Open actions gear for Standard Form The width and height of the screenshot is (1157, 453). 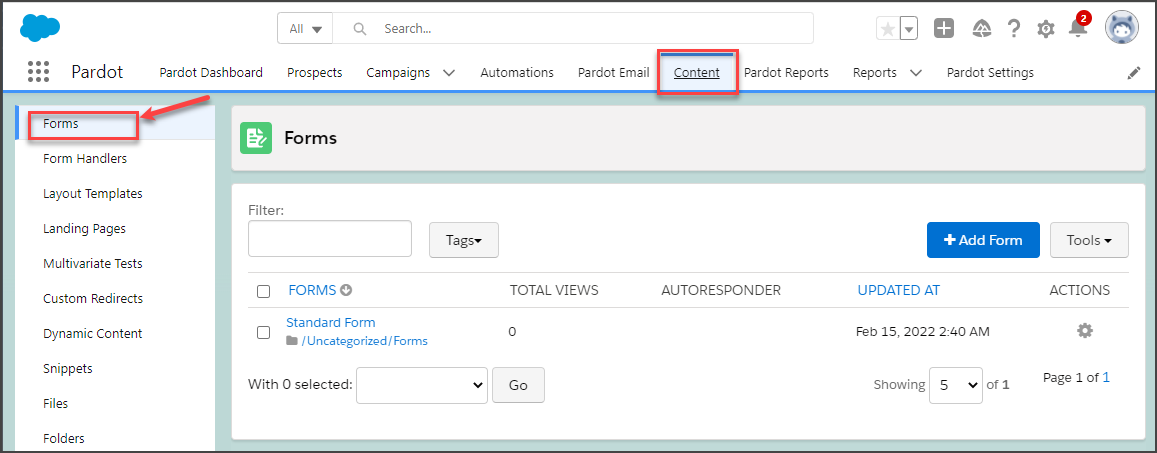[1084, 331]
